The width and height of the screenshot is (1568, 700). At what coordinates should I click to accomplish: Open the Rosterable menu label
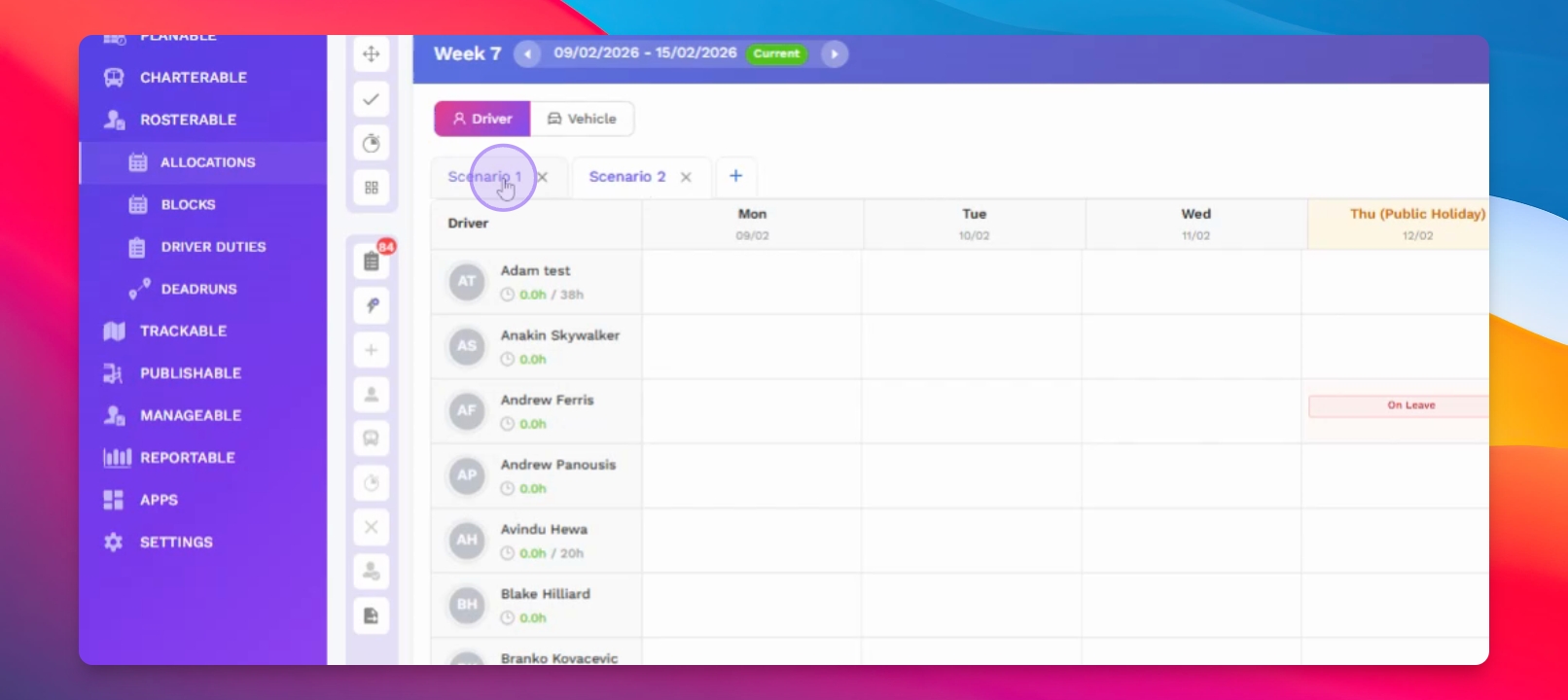(x=189, y=120)
